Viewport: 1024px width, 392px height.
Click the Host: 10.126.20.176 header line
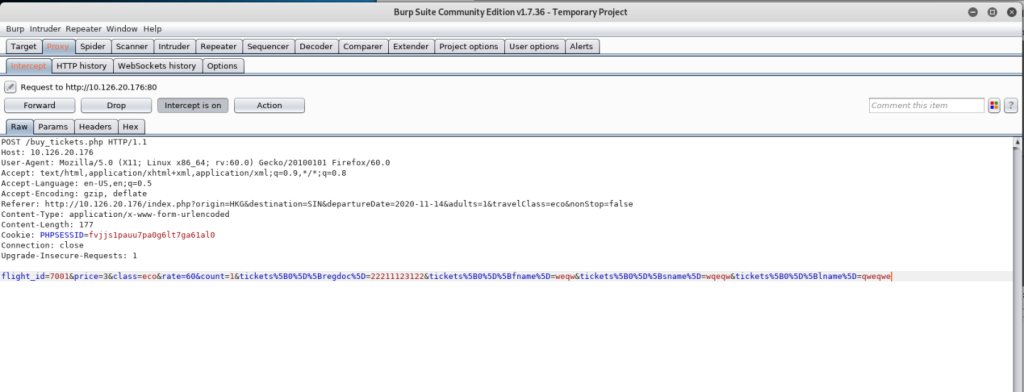(x=48, y=152)
